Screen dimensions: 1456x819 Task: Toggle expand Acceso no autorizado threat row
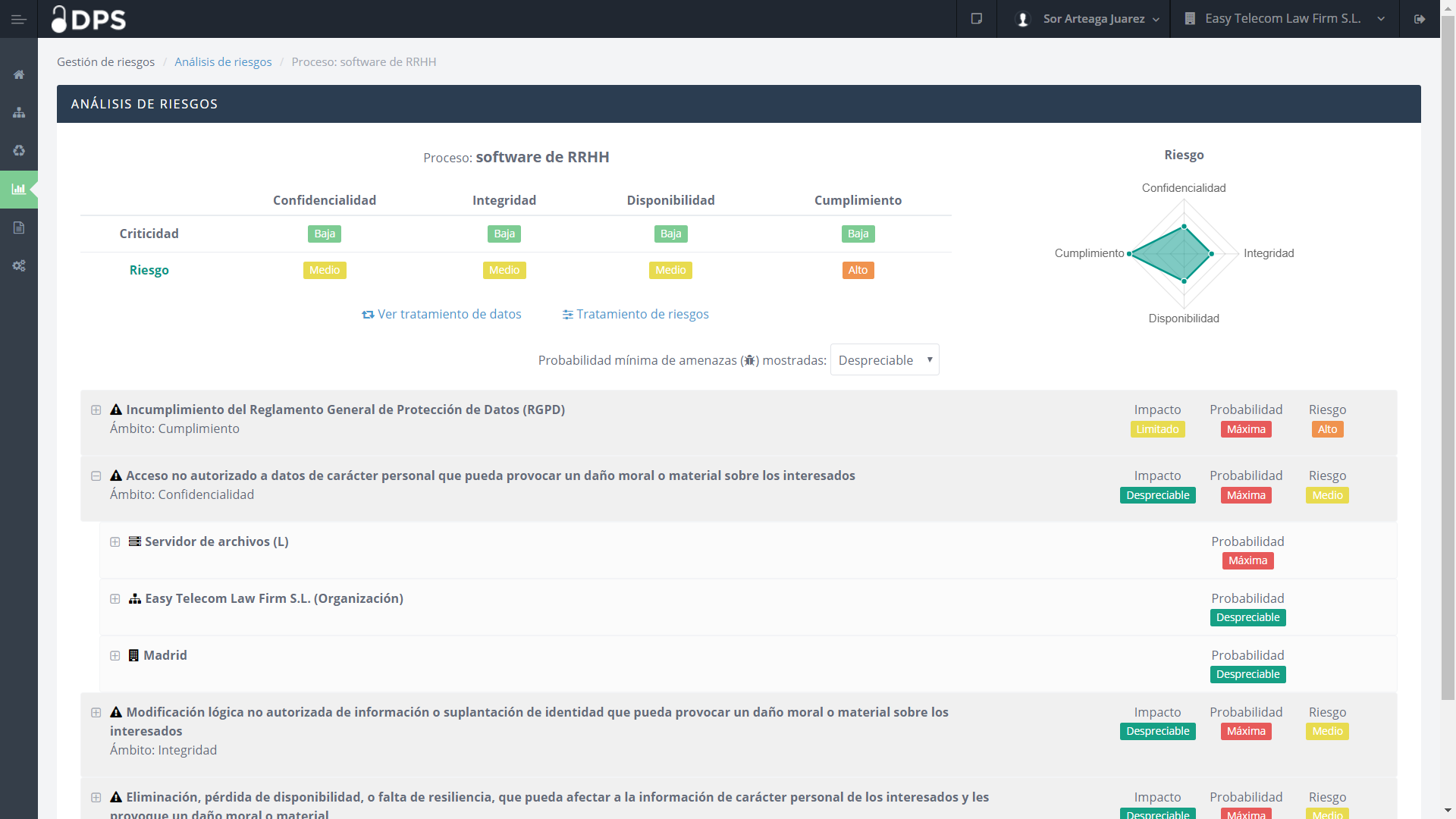(x=96, y=475)
